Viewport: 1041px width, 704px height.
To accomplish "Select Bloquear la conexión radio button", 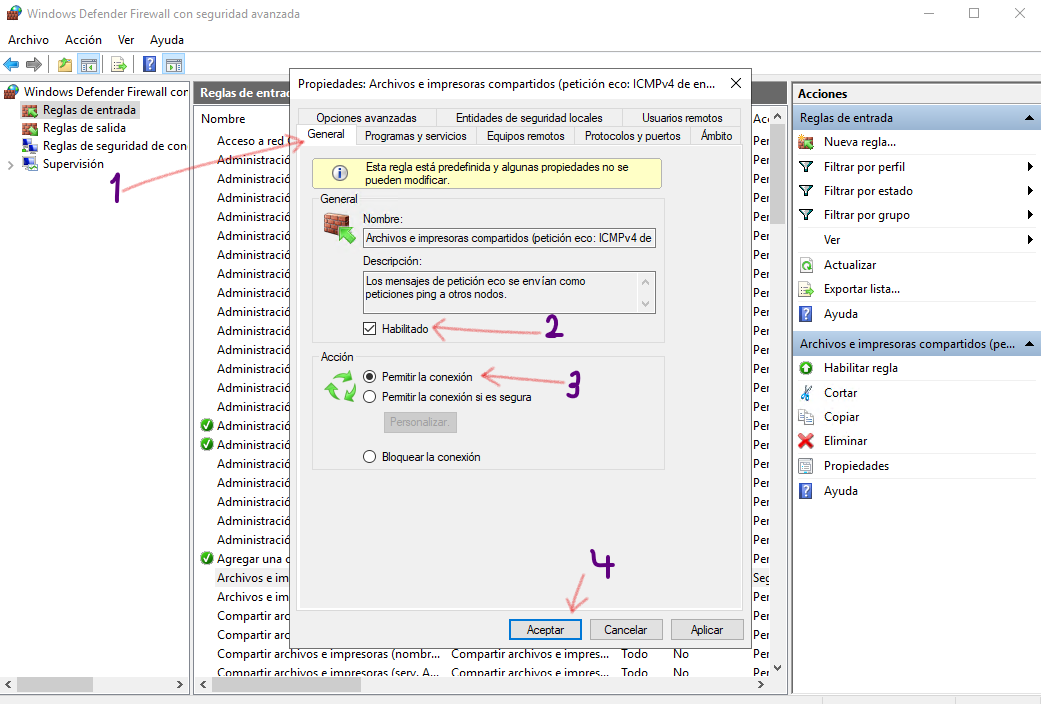I will point(370,457).
